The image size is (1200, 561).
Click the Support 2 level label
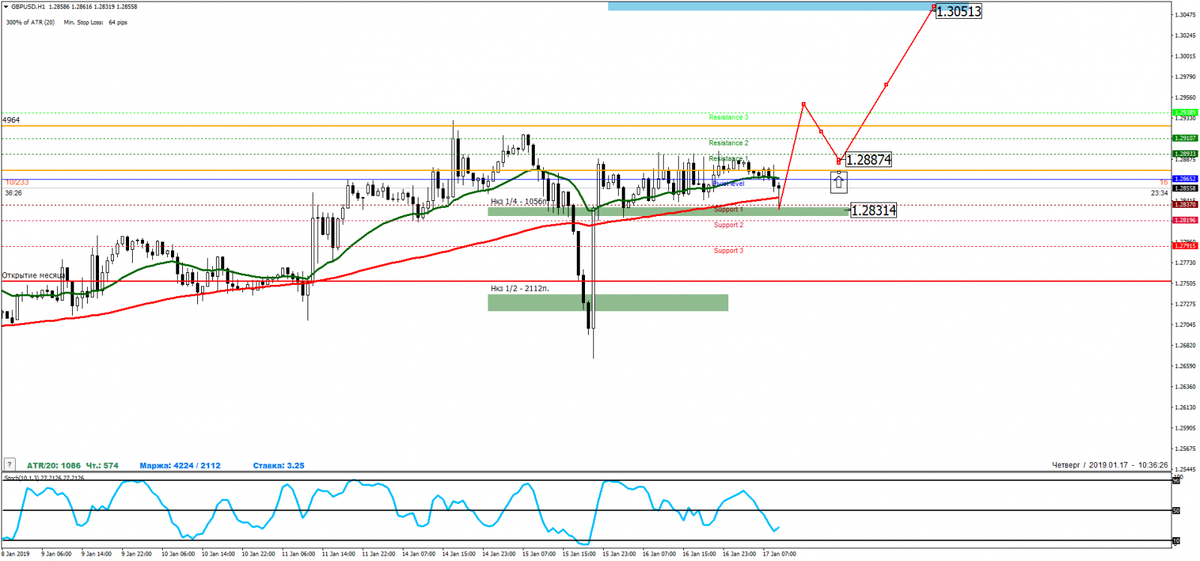point(728,225)
